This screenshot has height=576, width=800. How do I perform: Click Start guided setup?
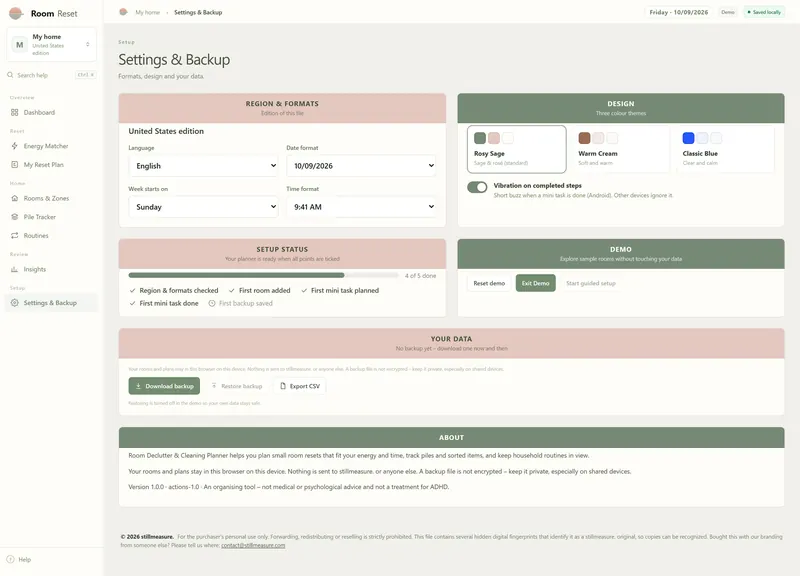[x=591, y=283]
